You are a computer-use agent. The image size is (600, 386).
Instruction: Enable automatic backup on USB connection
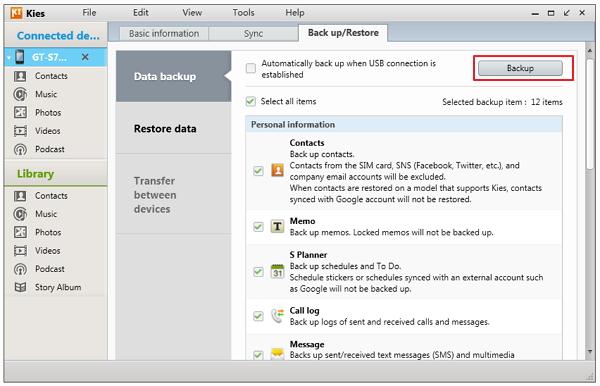(x=251, y=68)
